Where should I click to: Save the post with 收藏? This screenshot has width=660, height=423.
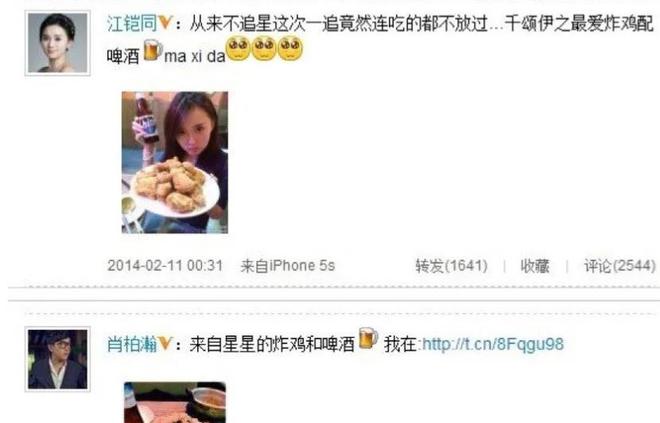535,266
